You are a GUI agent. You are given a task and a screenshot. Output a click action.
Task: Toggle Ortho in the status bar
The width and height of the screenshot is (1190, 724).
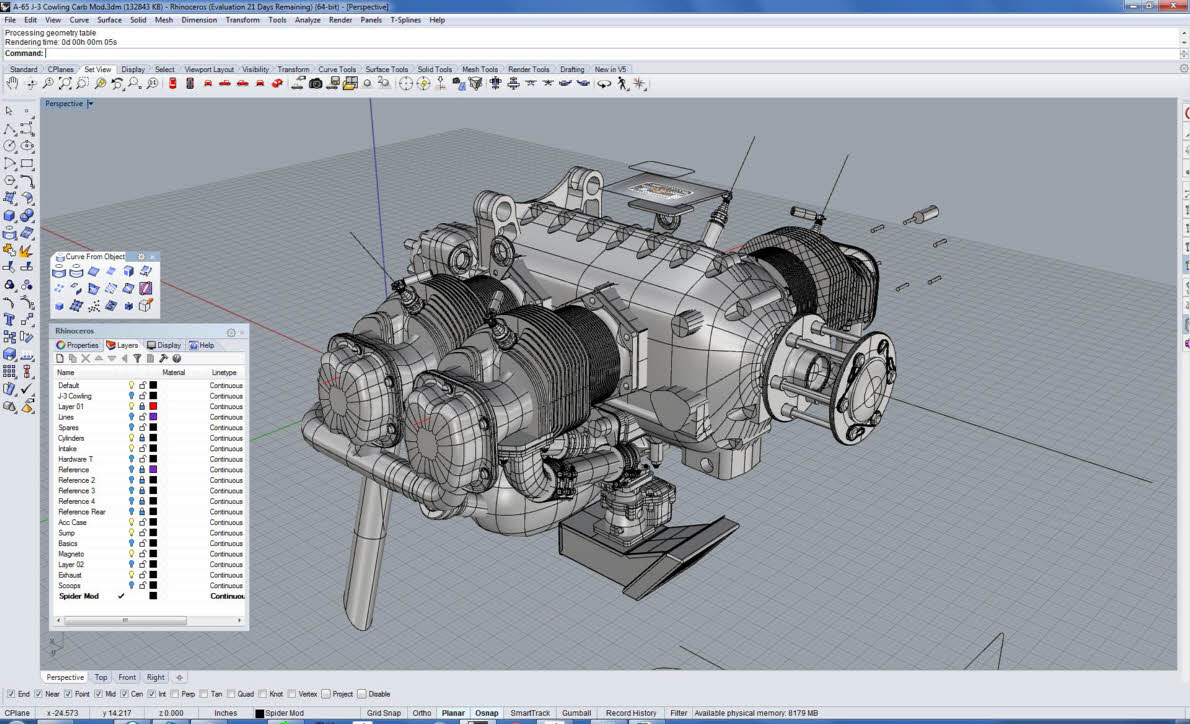pos(422,713)
